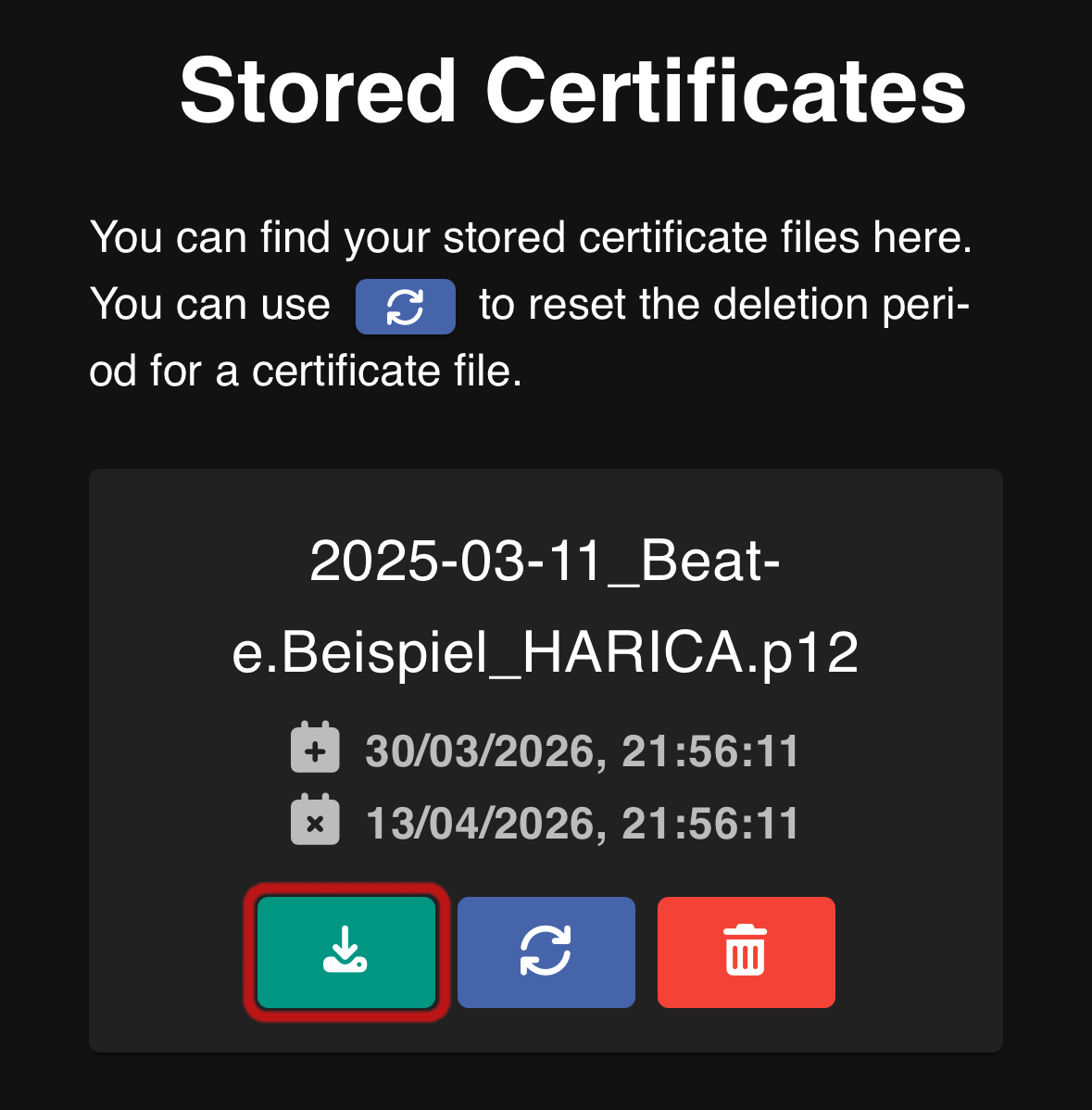Click the calendar-plus creation date icon

coord(315,750)
